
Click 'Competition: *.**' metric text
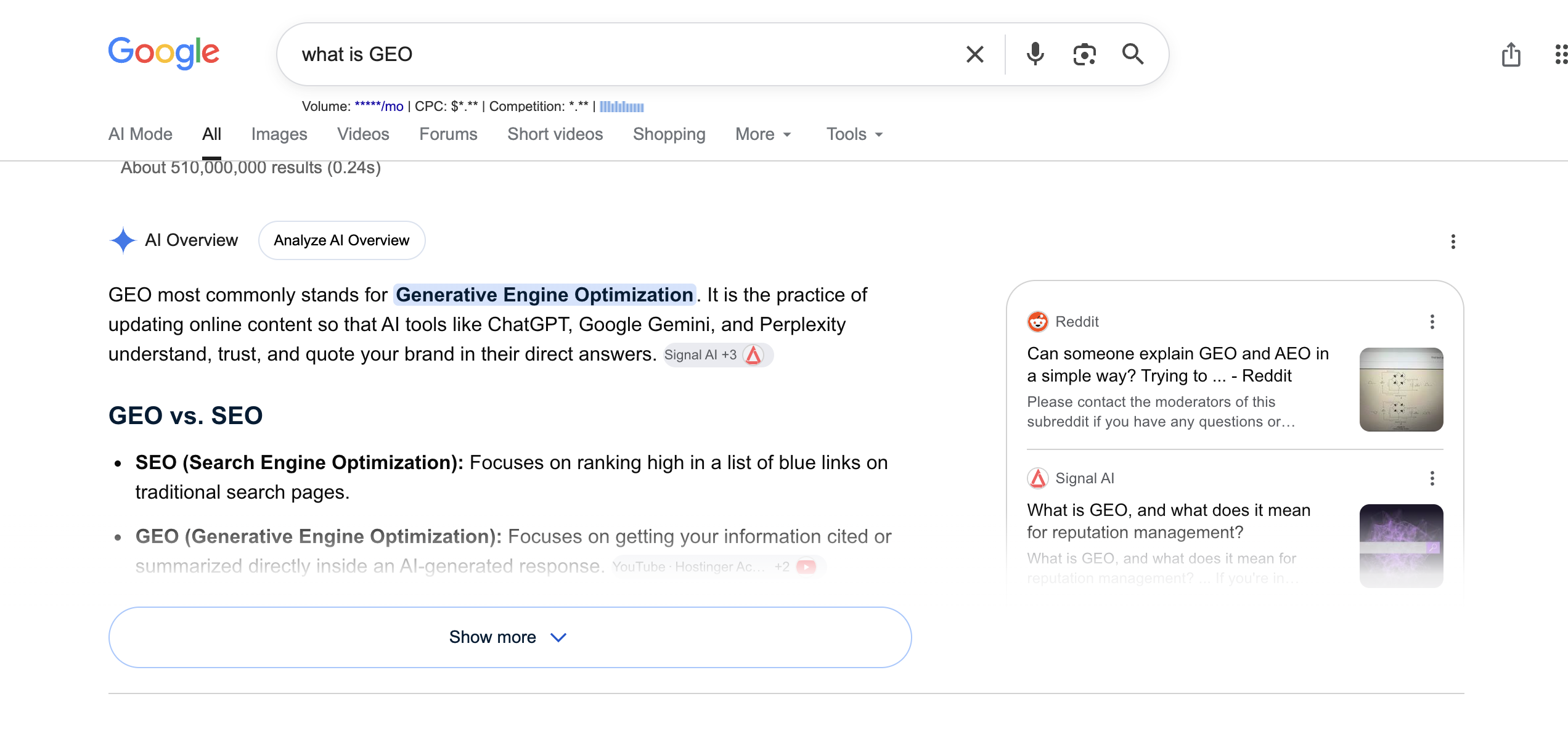pos(539,107)
